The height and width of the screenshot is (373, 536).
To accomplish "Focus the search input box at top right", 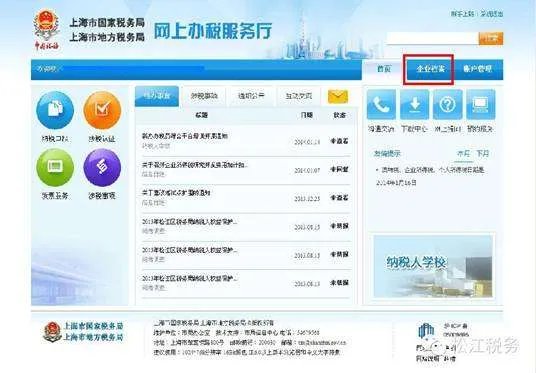I will pos(432,39).
